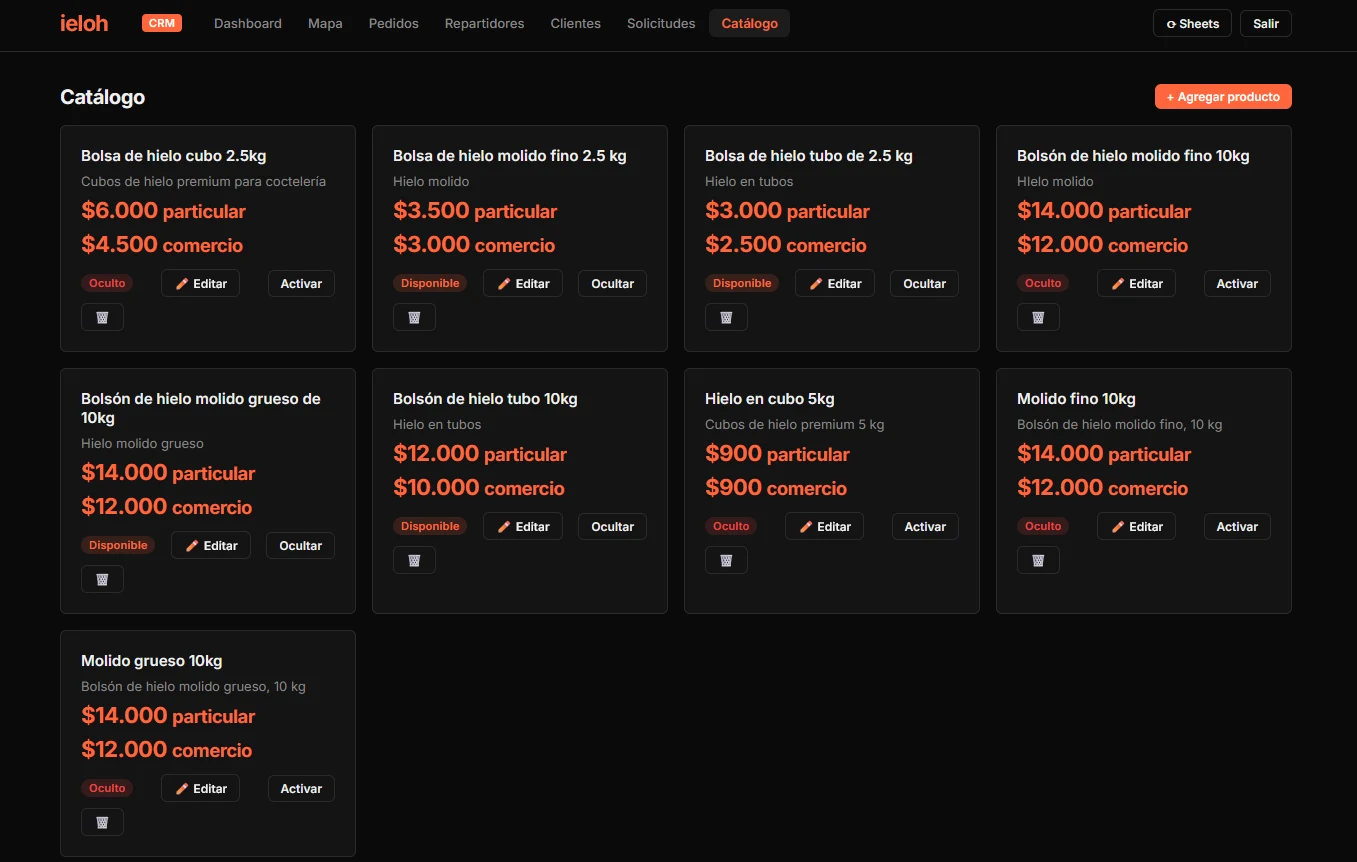Click the Agregar producto button
This screenshot has width=1357, height=862.
(x=1223, y=96)
